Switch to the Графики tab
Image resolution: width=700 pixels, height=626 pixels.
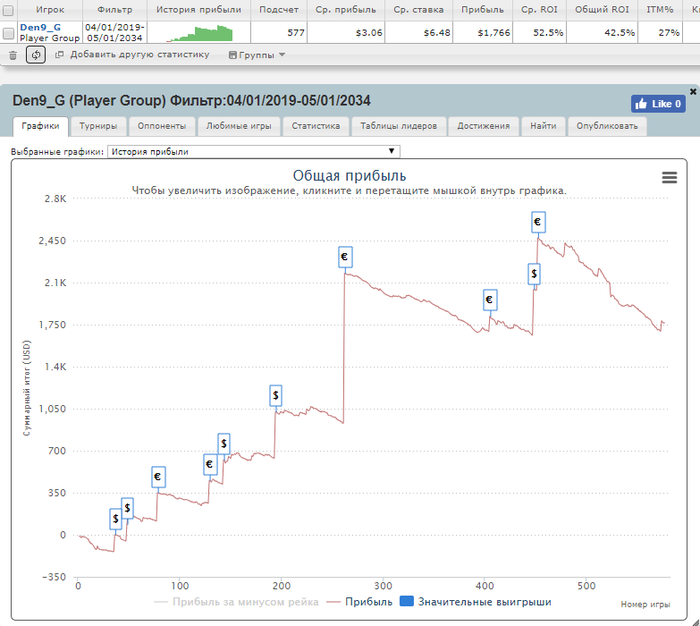point(41,126)
